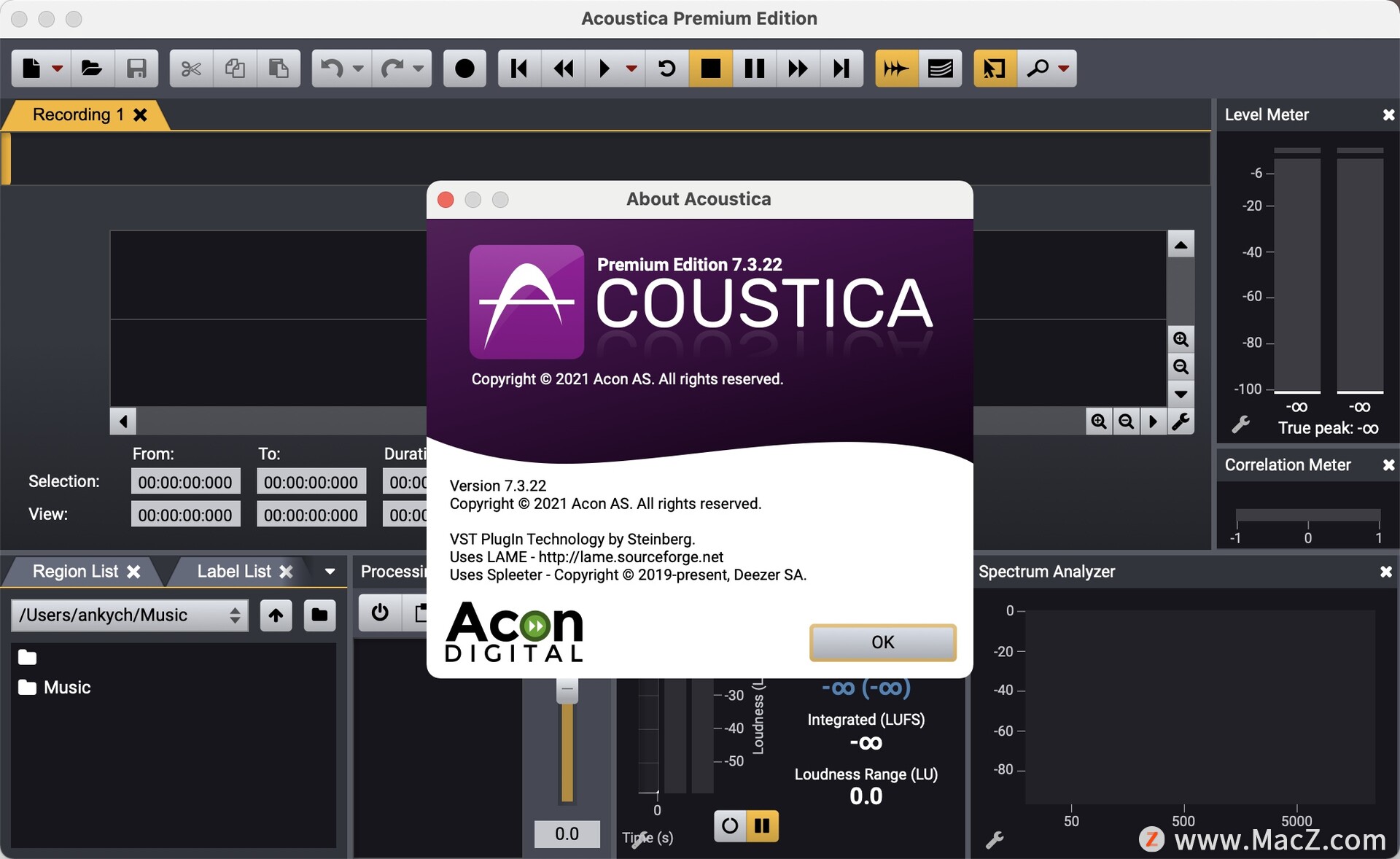Click the Selection To time field

(311, 482)
